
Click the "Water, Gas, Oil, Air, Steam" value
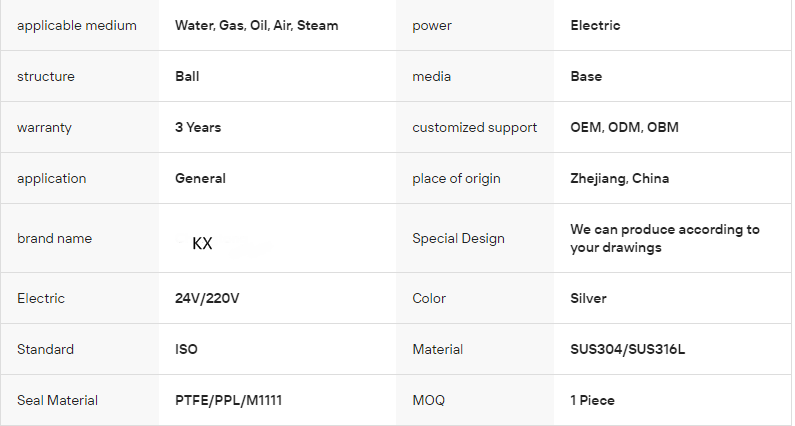256,25
